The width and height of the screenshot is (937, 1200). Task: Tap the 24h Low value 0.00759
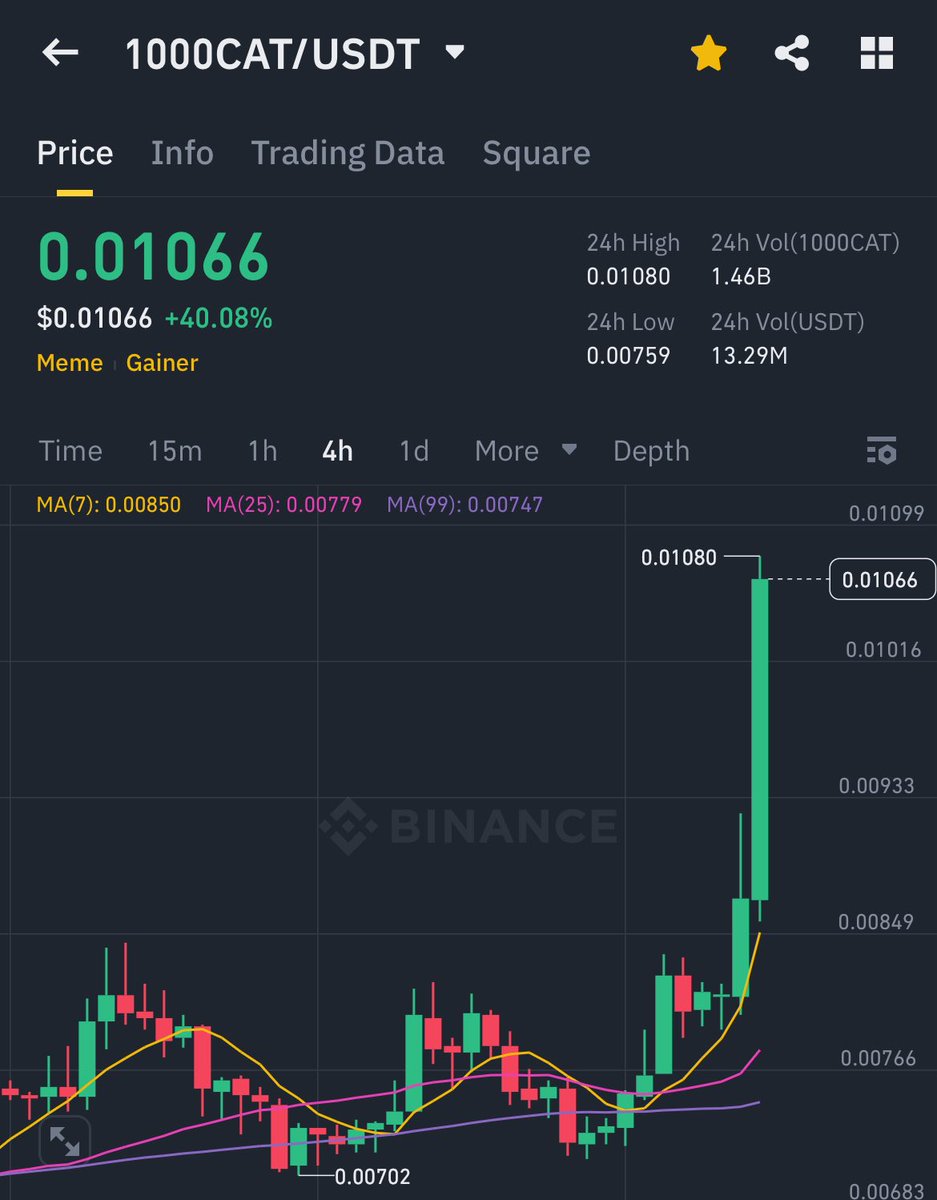point(628,355)
